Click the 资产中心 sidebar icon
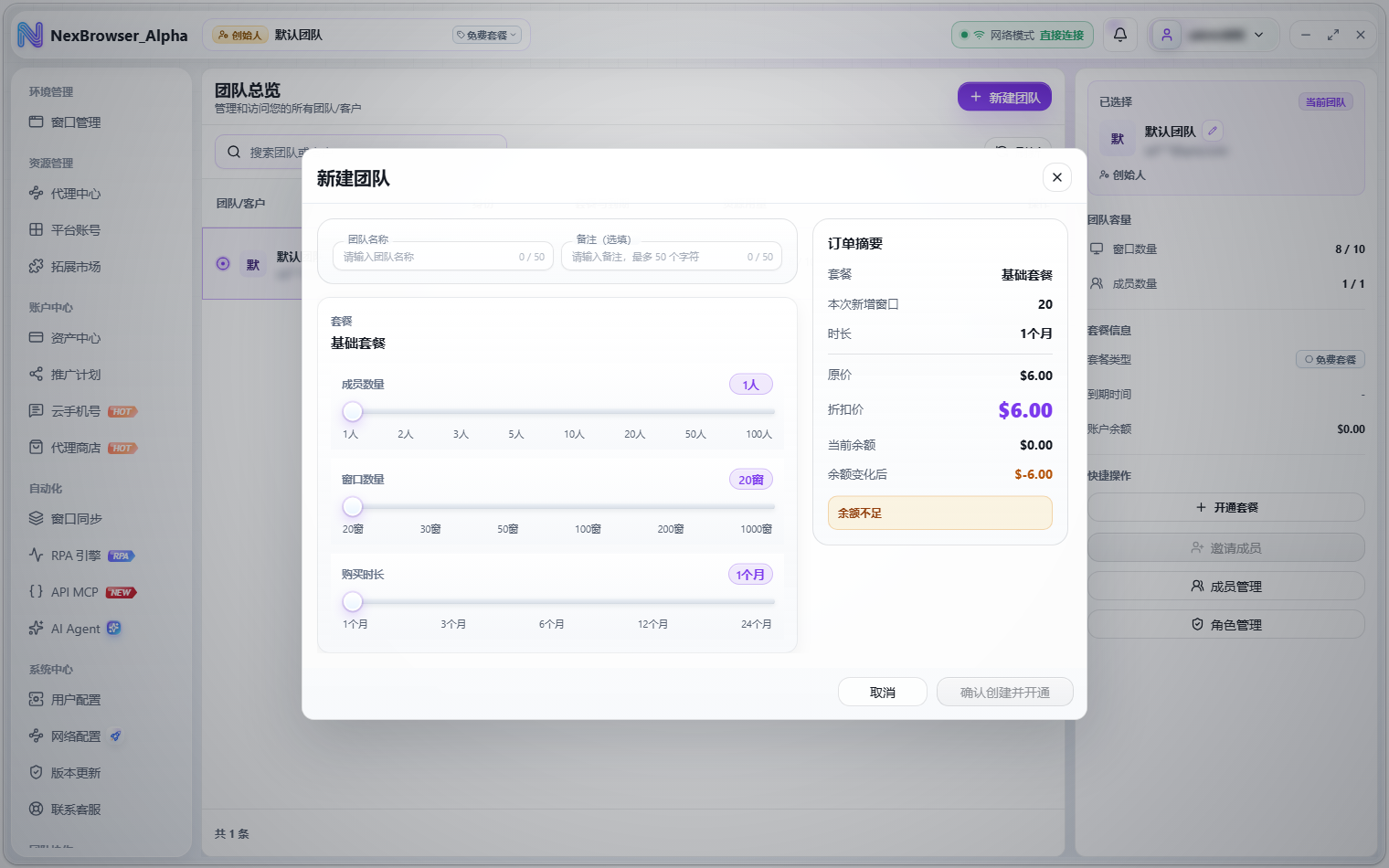The image size is (1389, 868). [37, 337]
